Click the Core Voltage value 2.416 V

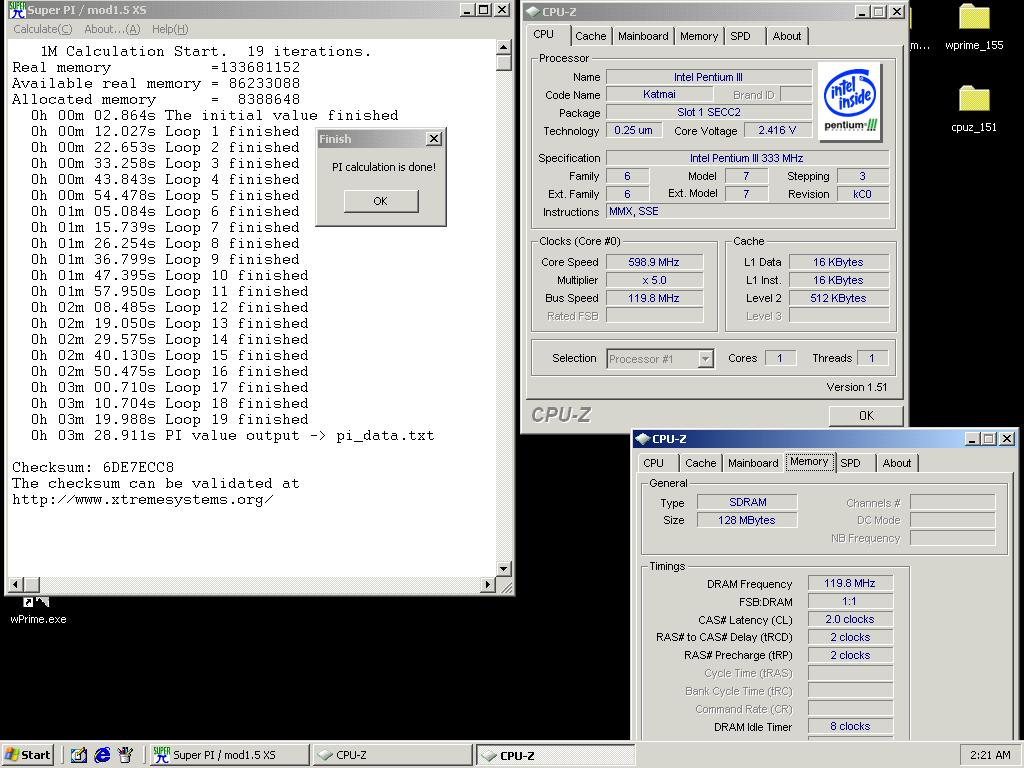pos(777,130)
